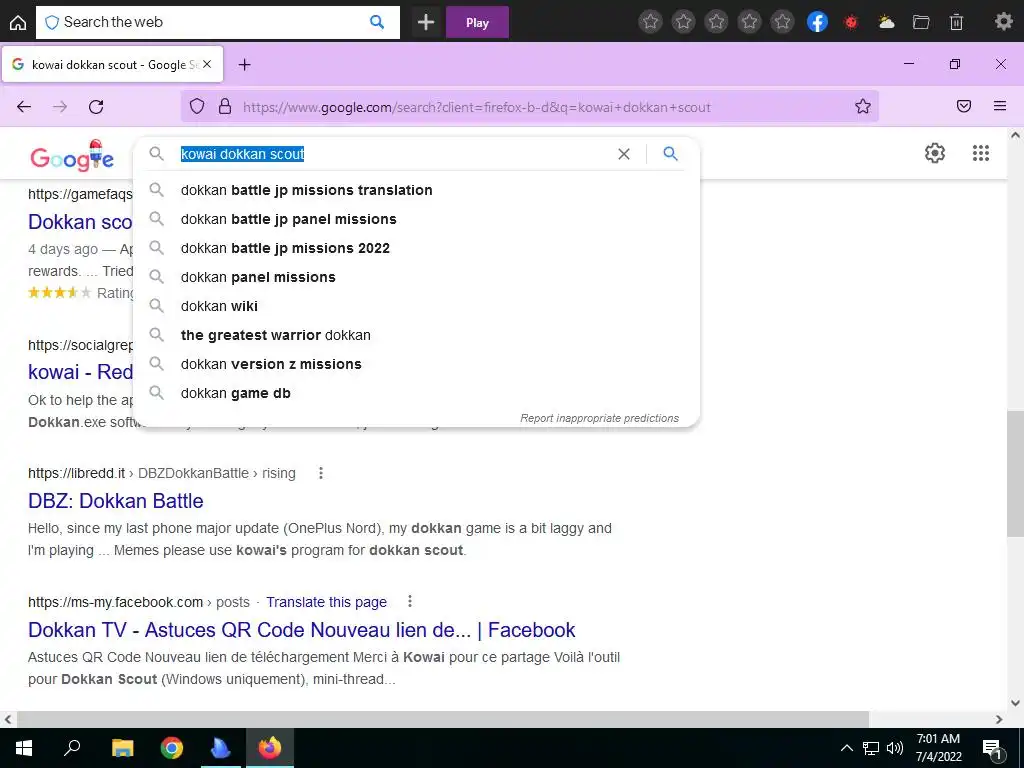
Task: Click the vertical scrollbar down arrow
Action: point(1015,703)
